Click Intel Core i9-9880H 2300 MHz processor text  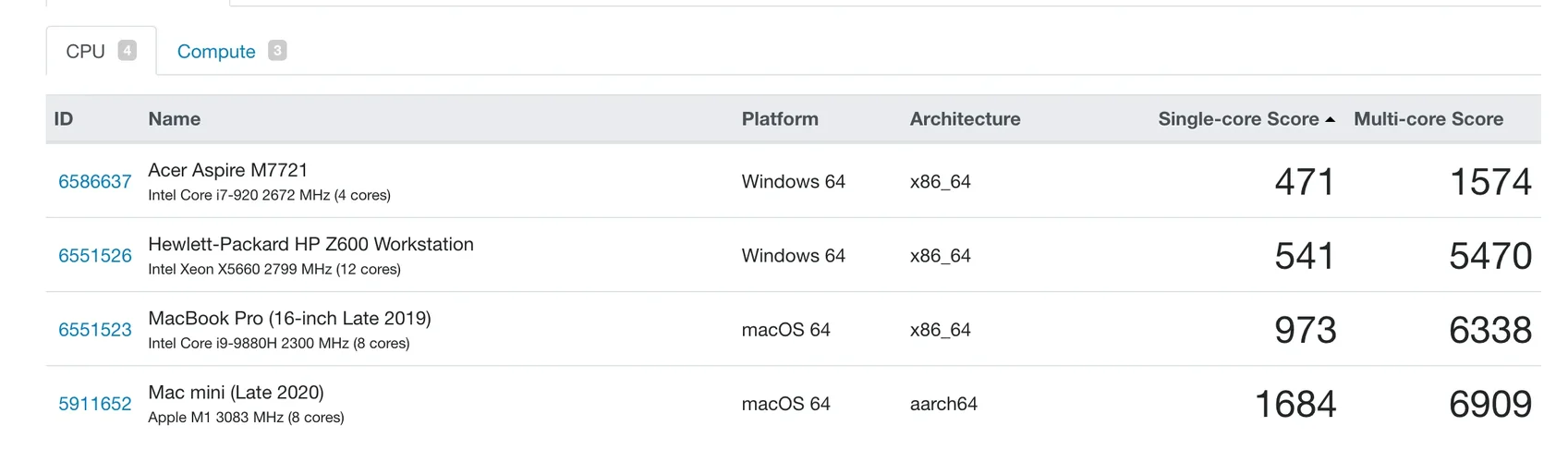click(279, 343)
